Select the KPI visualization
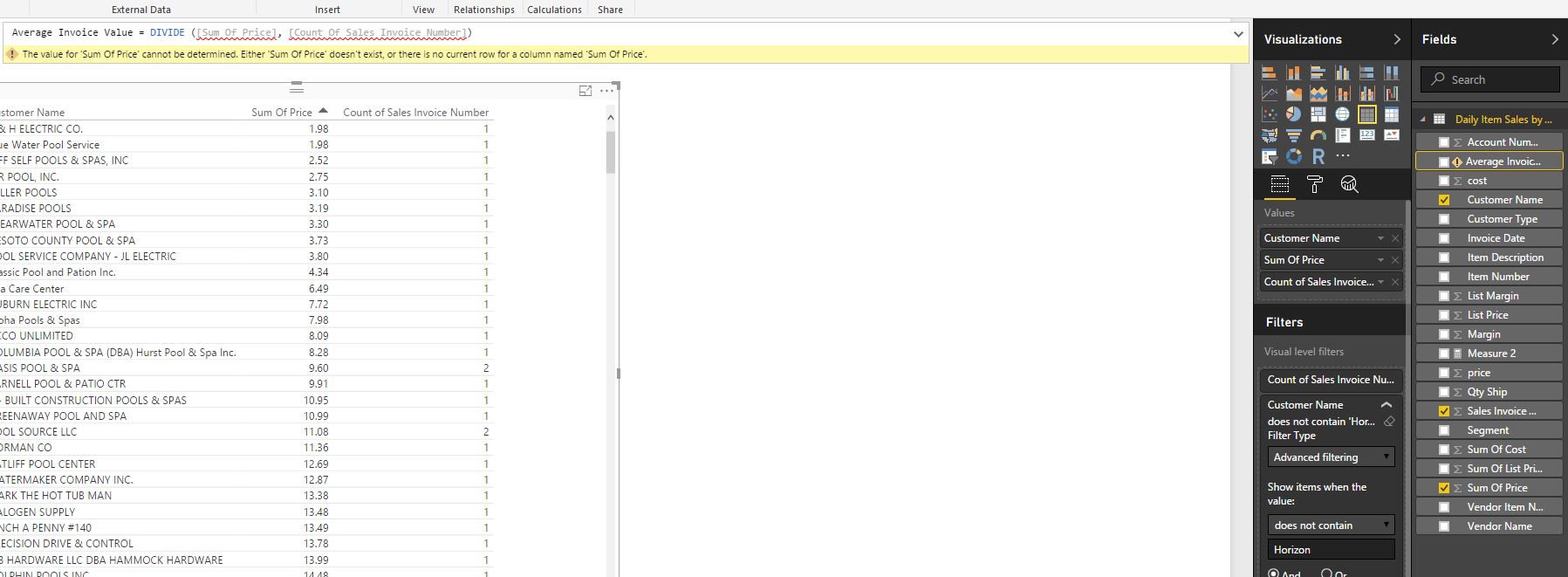 pos(1391,135)
